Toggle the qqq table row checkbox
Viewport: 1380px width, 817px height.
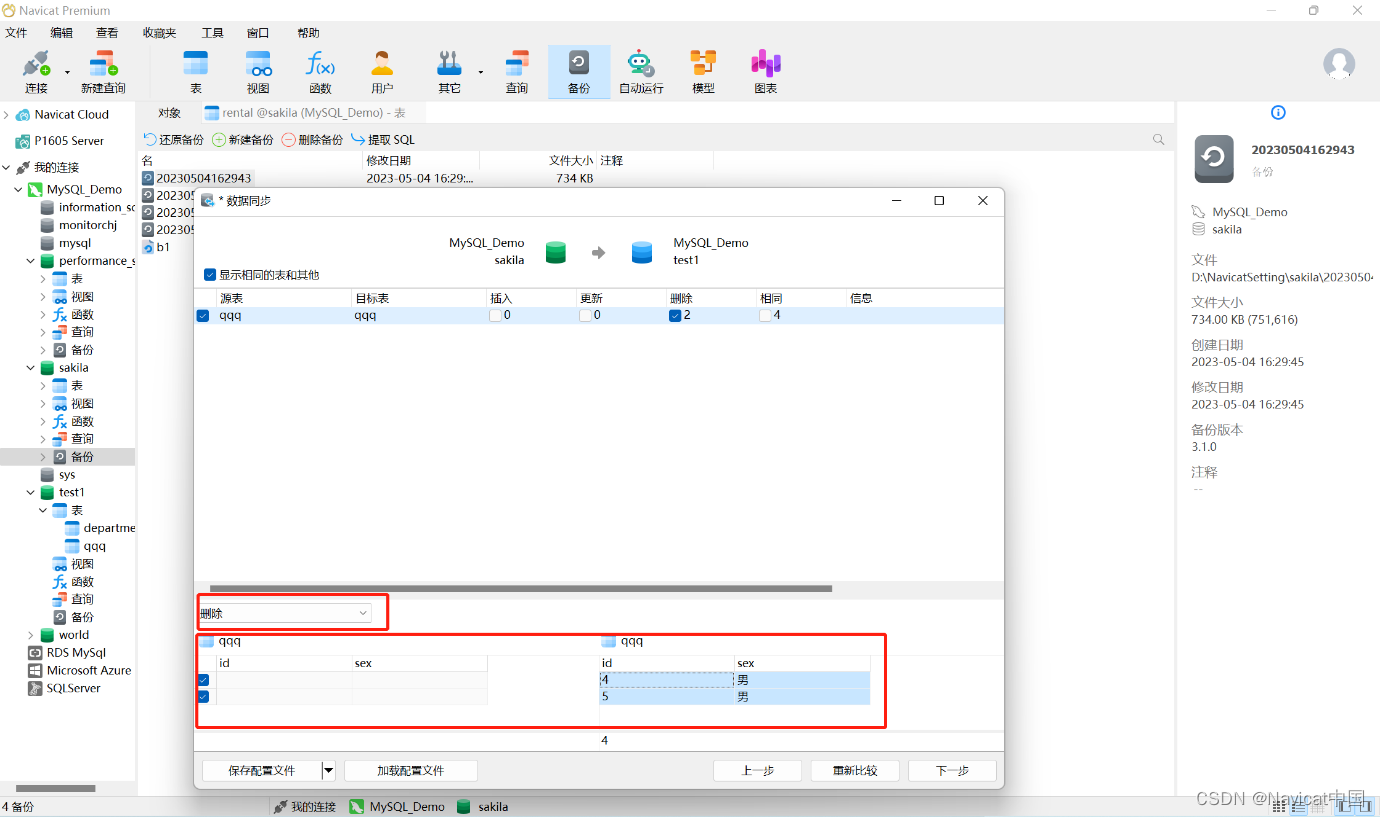coord(203,315)
